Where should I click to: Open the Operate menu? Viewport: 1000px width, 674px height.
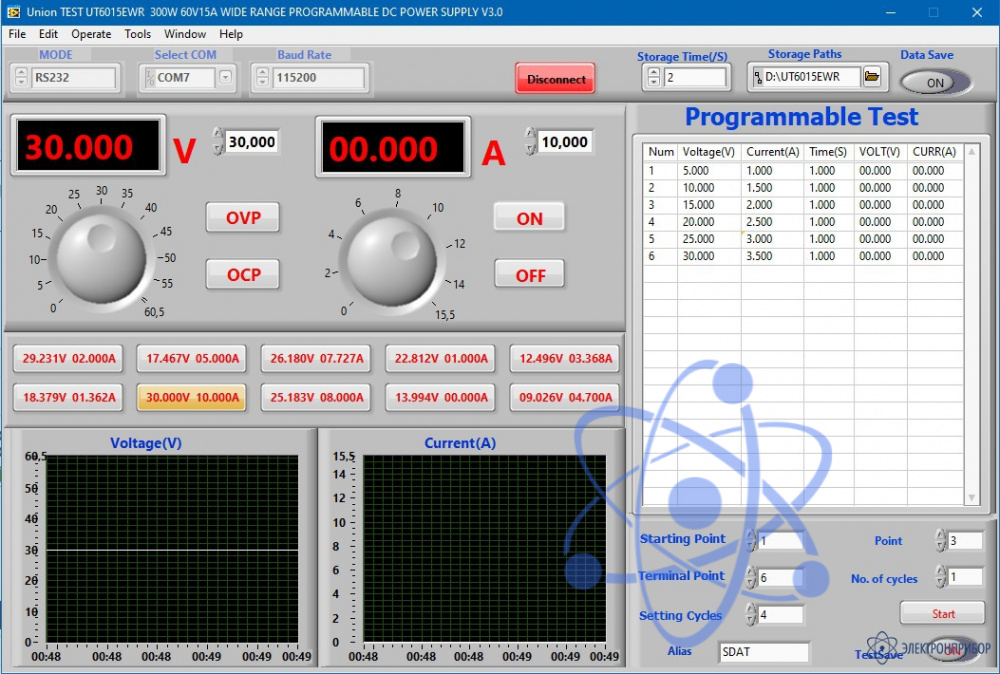[x=91, y=34]
